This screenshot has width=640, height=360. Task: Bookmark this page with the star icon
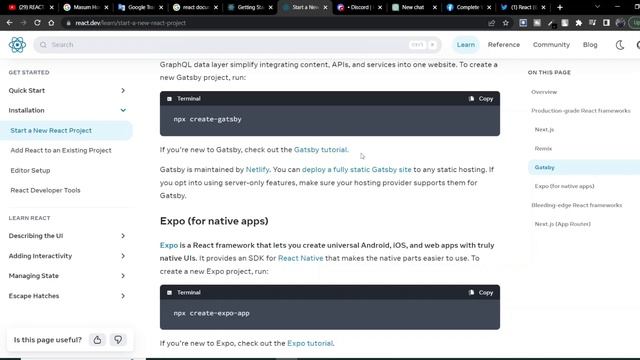(x=506, y=23)
